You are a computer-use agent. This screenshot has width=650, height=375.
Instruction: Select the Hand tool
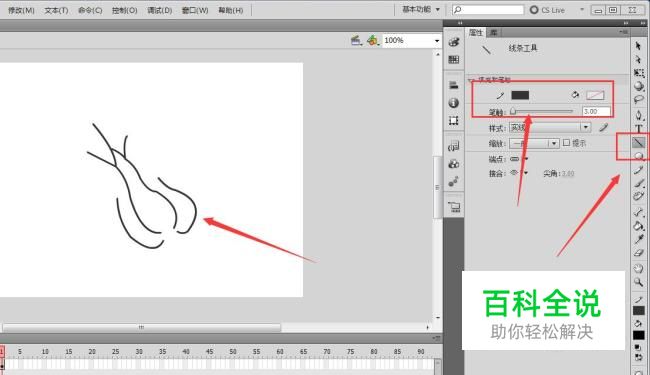pyautogui.click(x=638, y=269)
